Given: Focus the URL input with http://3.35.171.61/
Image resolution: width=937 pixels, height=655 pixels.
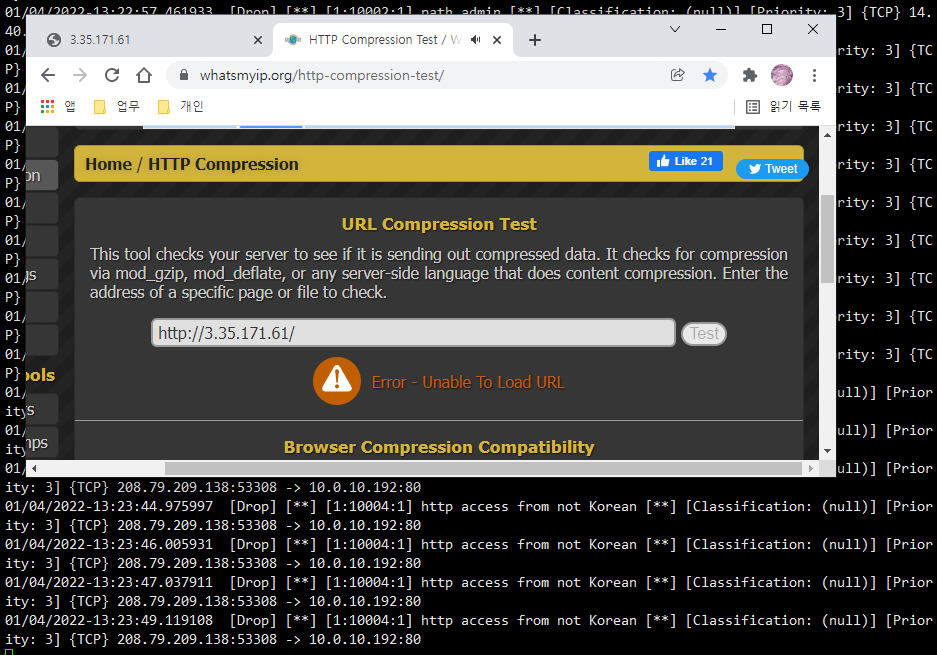Looking at the screenshot, I should pos(413,333).
